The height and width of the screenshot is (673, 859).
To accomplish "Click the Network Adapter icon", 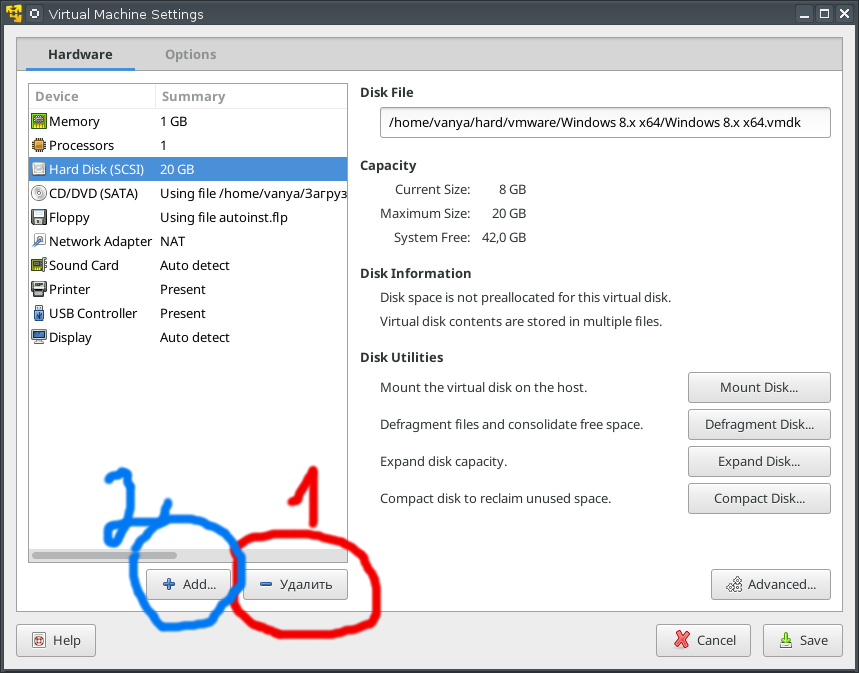I will pos(39,241).
